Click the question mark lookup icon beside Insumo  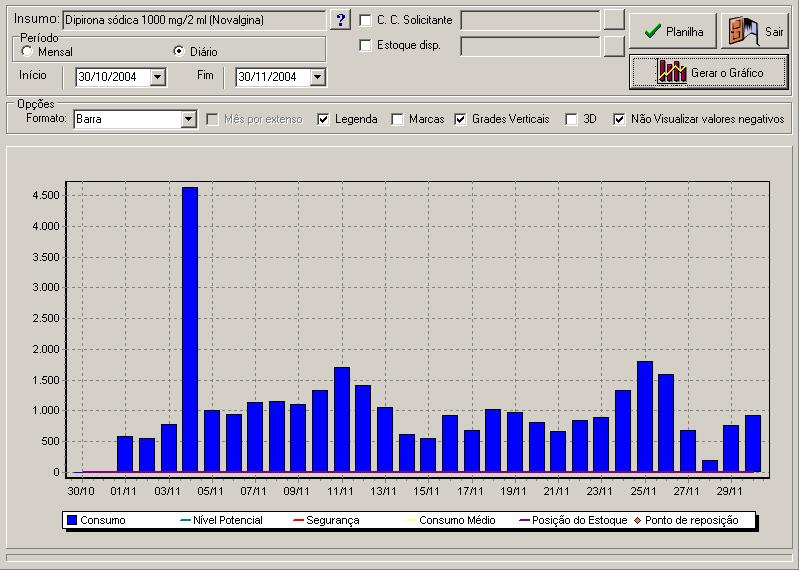(340, 20)
